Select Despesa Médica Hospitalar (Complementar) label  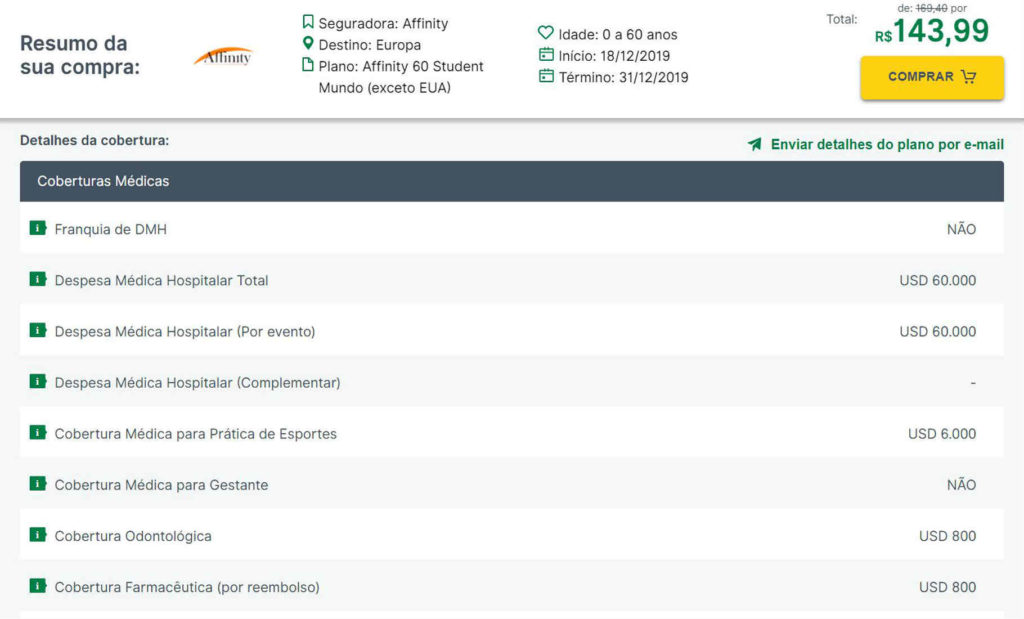197,383
